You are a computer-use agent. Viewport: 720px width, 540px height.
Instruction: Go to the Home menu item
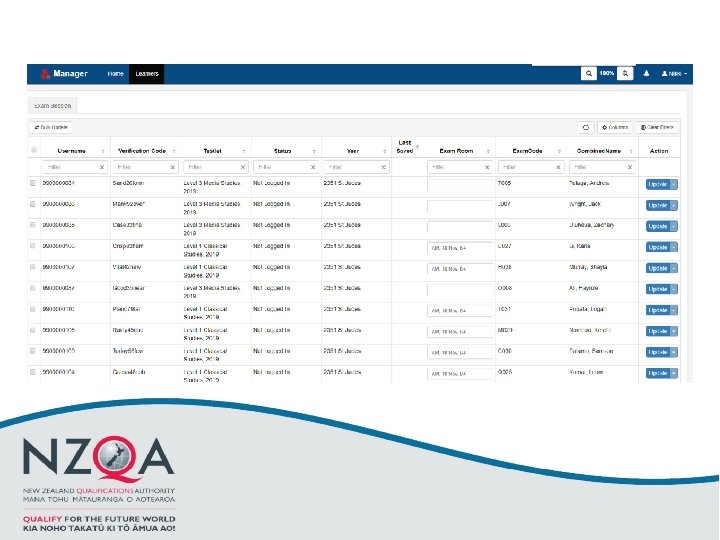click(x=115, y=73)
